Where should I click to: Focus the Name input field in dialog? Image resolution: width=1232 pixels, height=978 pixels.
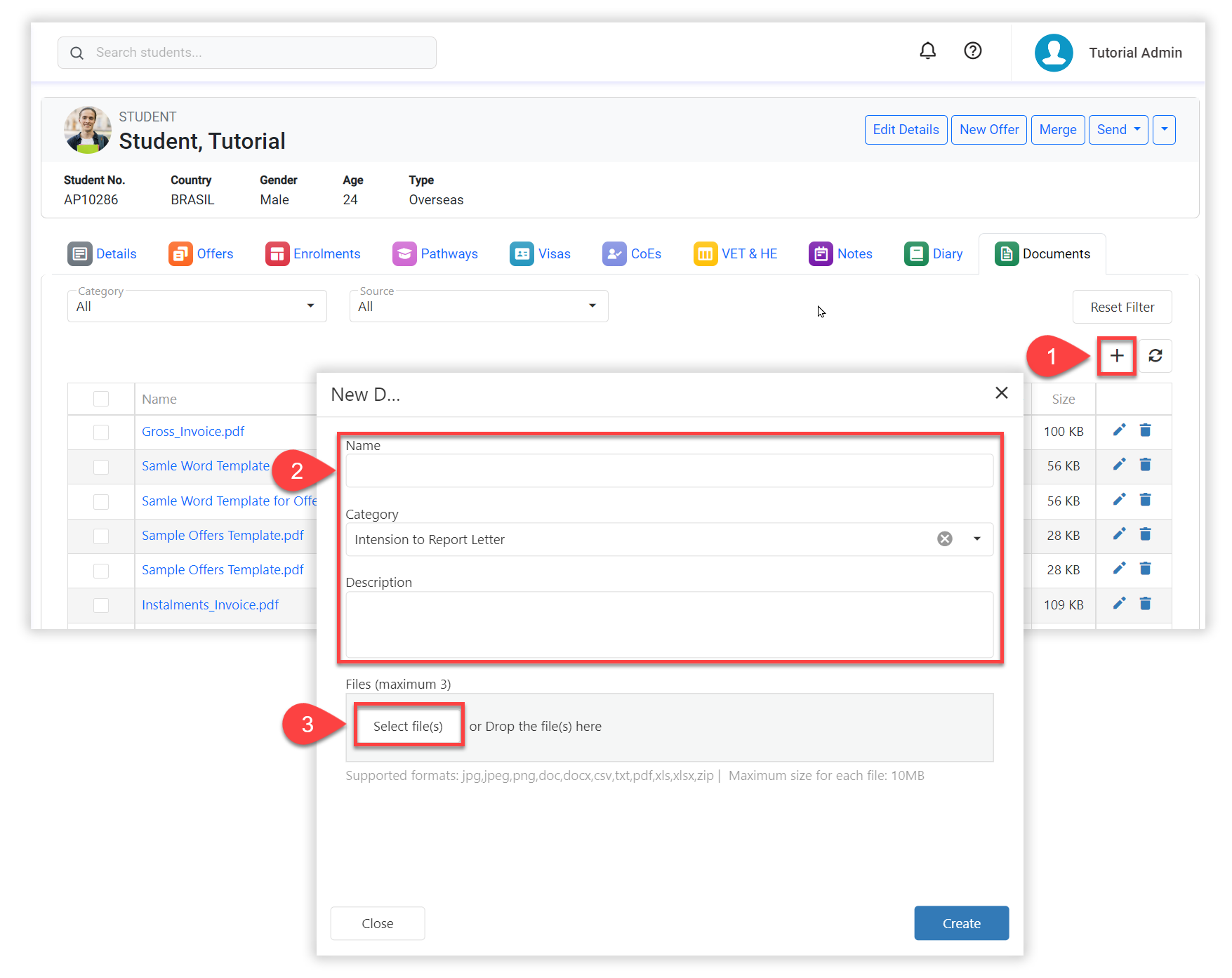[669, 471]
